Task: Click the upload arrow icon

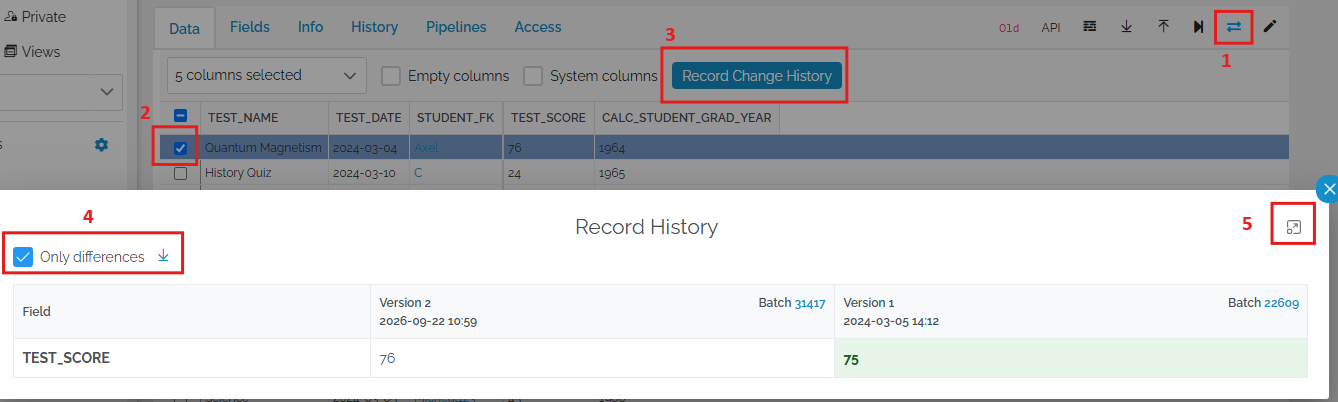Action: 1163,27
